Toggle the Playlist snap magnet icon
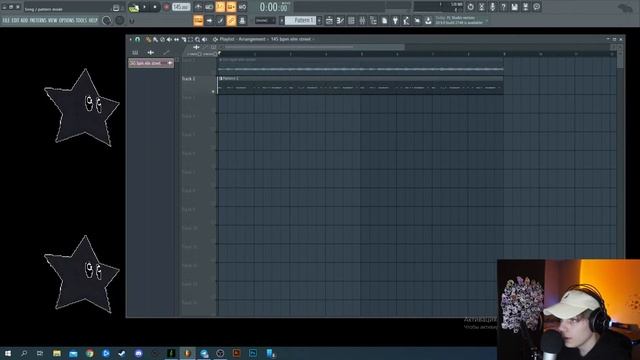 coord(138,40)
